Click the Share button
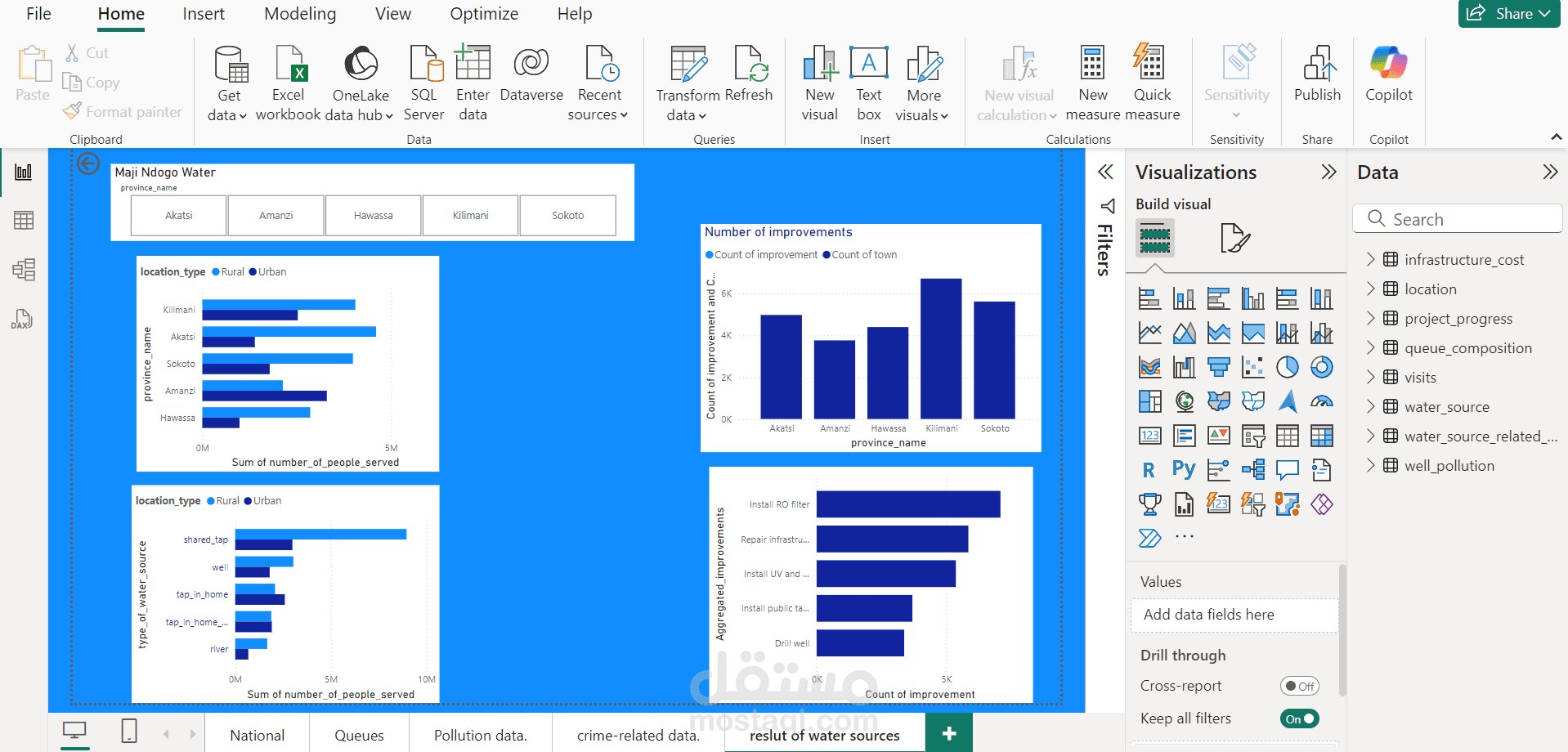Image resolution: width=1568 pixels, height=752 pixels. pos(1508,14)
